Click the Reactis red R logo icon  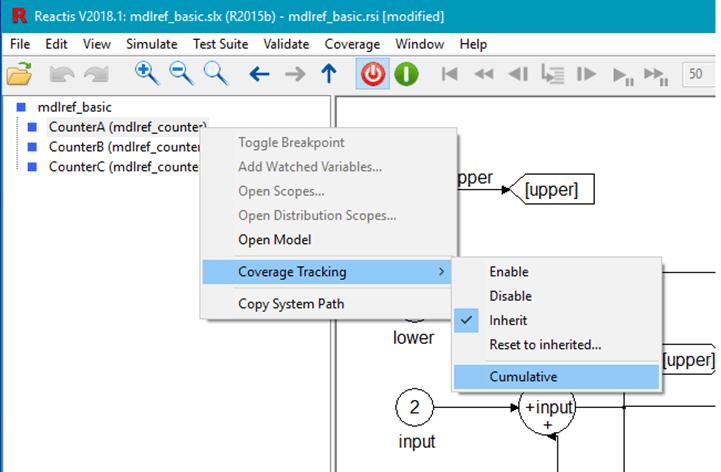click(19, 16)
